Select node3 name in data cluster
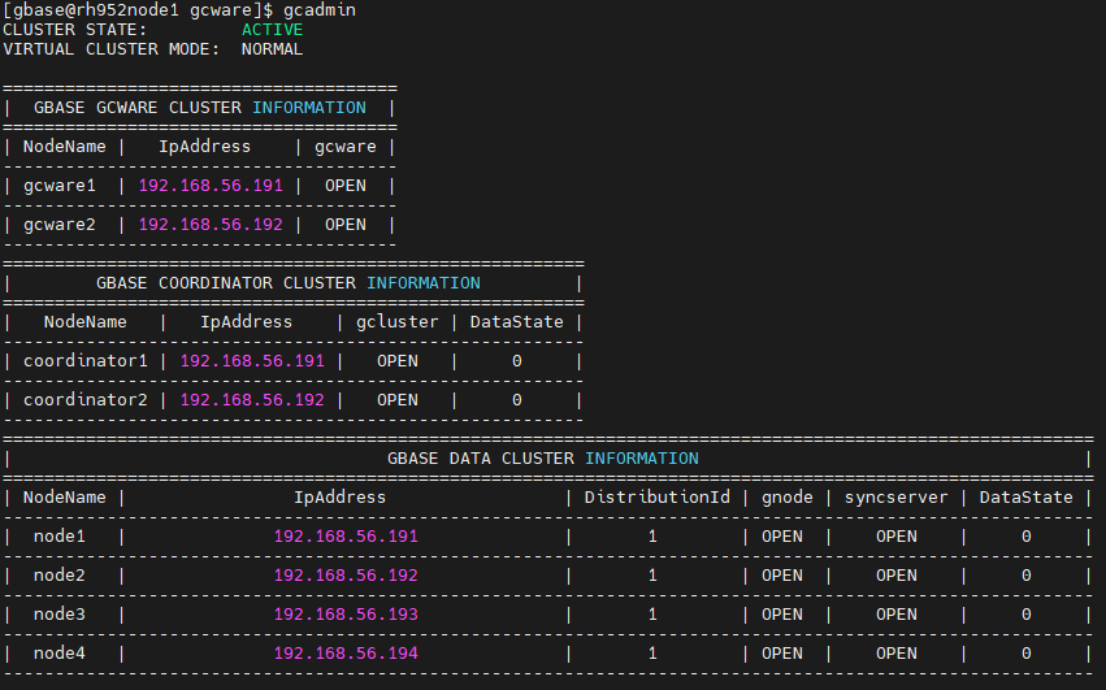1107x691 pixels. (x=59, y=614)
